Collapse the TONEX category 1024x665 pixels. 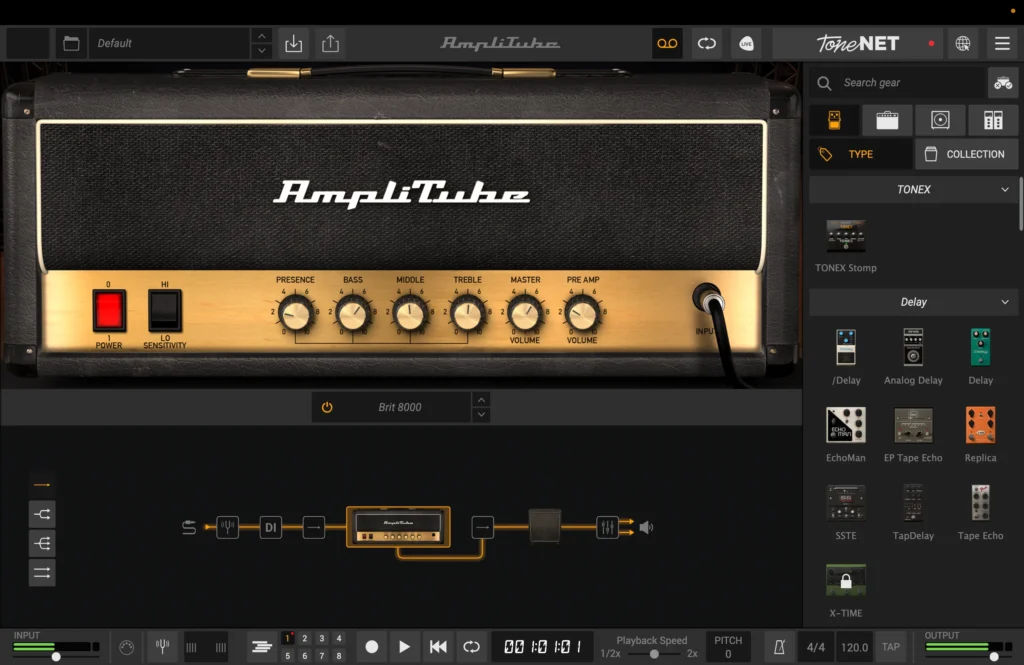tap(913, 189)
